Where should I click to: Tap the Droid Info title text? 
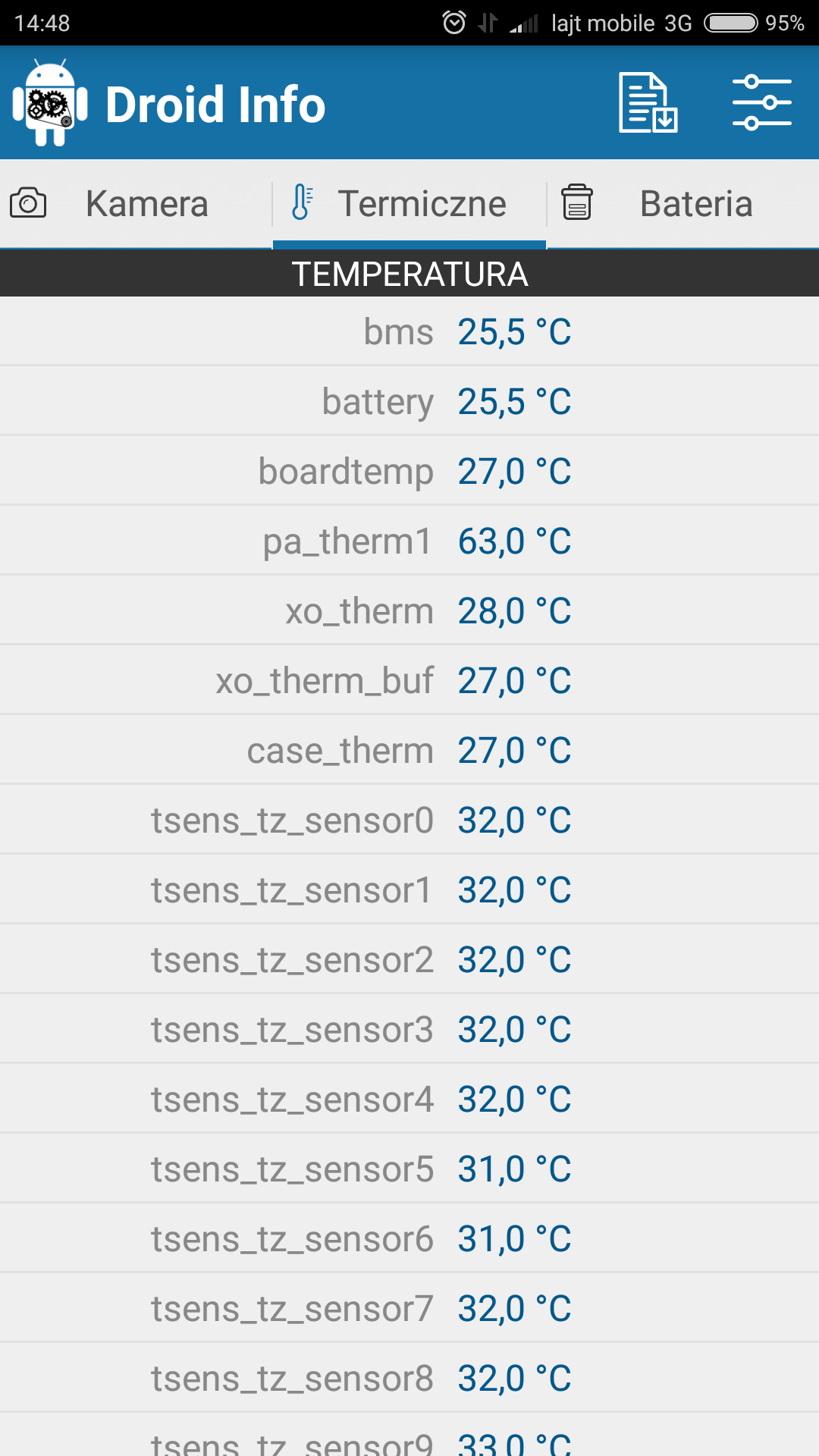pyautogui.click(x=215, y=104)
